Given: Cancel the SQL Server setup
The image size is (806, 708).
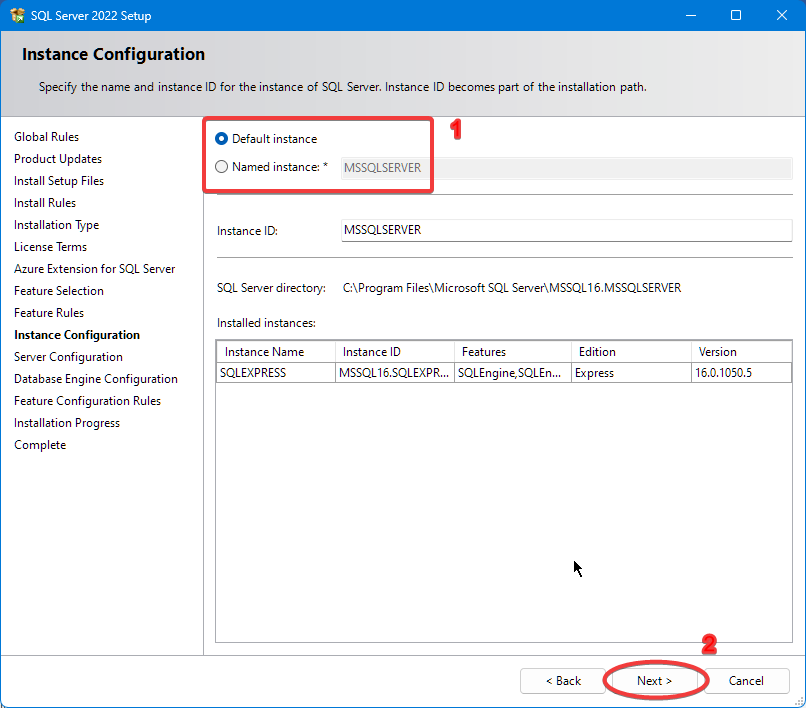Looking at the screenshot, I should tap(746, 681).
